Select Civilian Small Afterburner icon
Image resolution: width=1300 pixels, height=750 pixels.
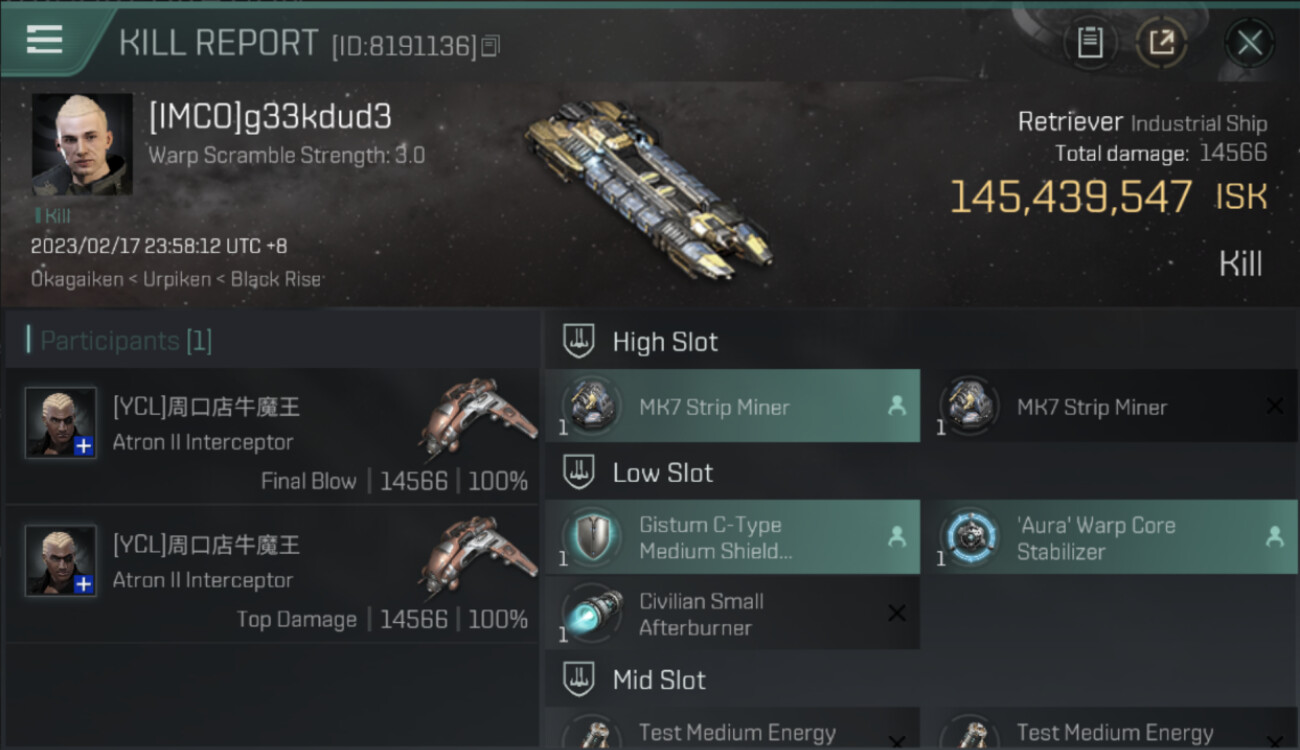591,613
